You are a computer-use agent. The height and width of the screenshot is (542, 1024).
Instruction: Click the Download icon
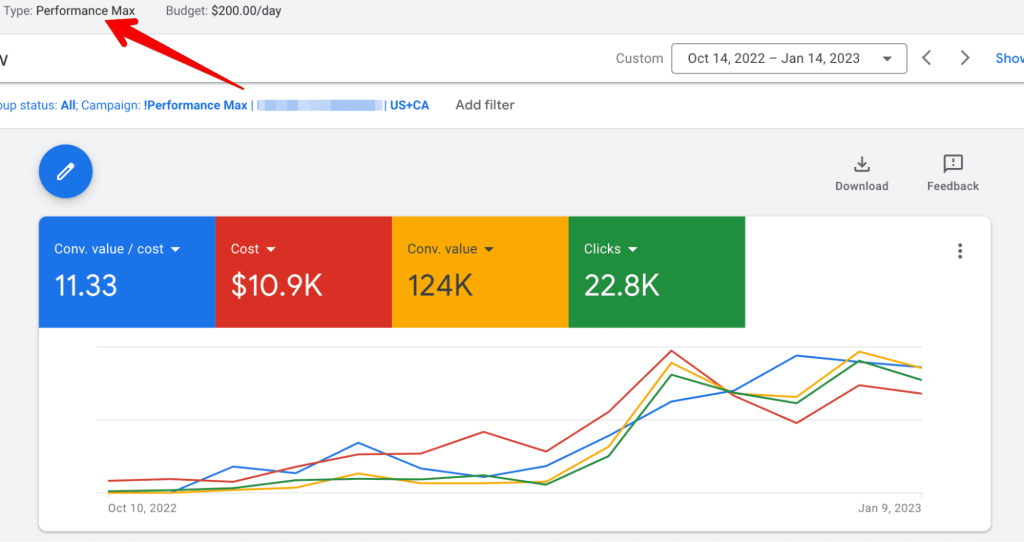tap(861, 165)
